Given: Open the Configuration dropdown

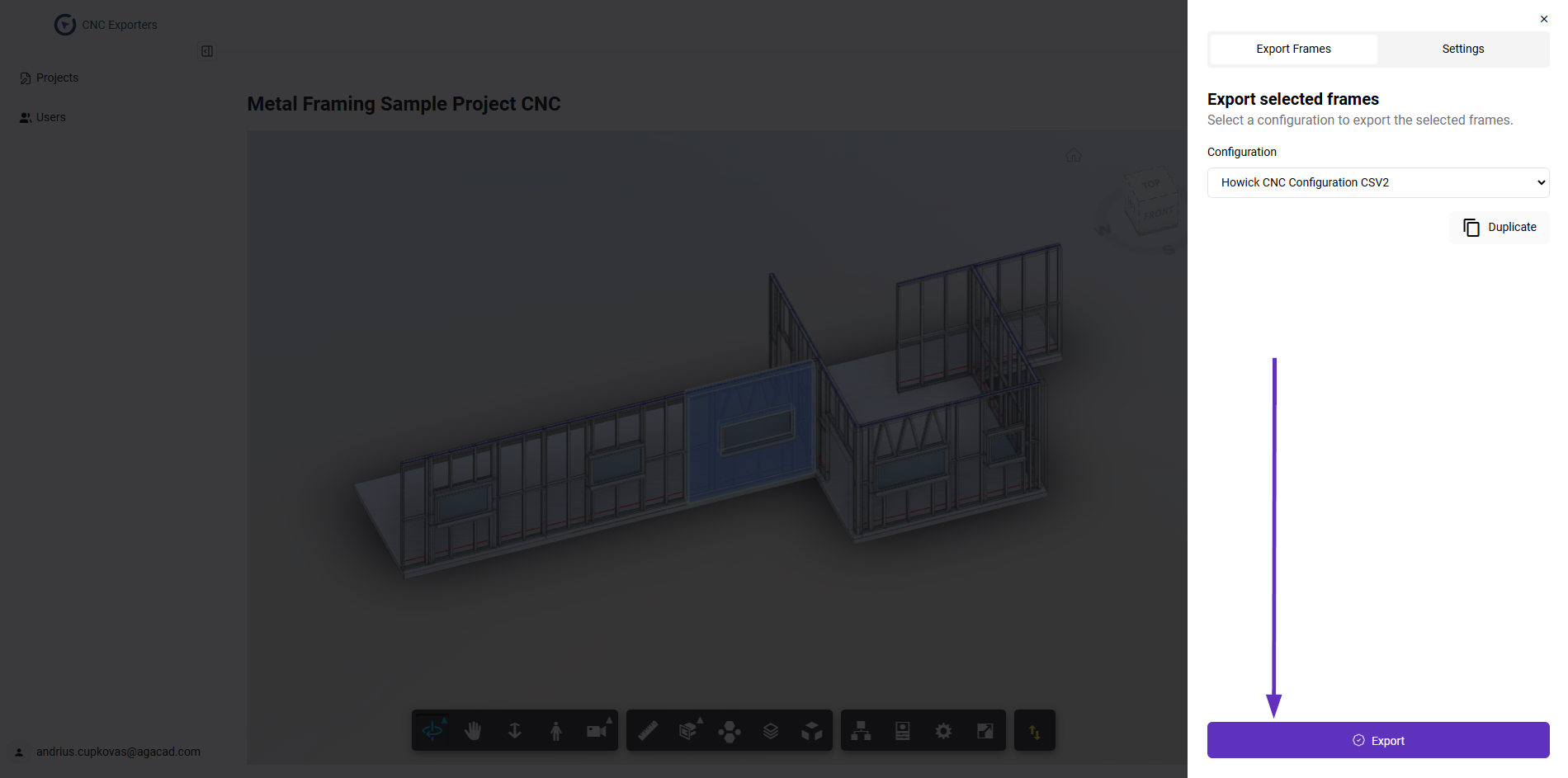Looking at the screenshot, I should tap(1377, 182).
